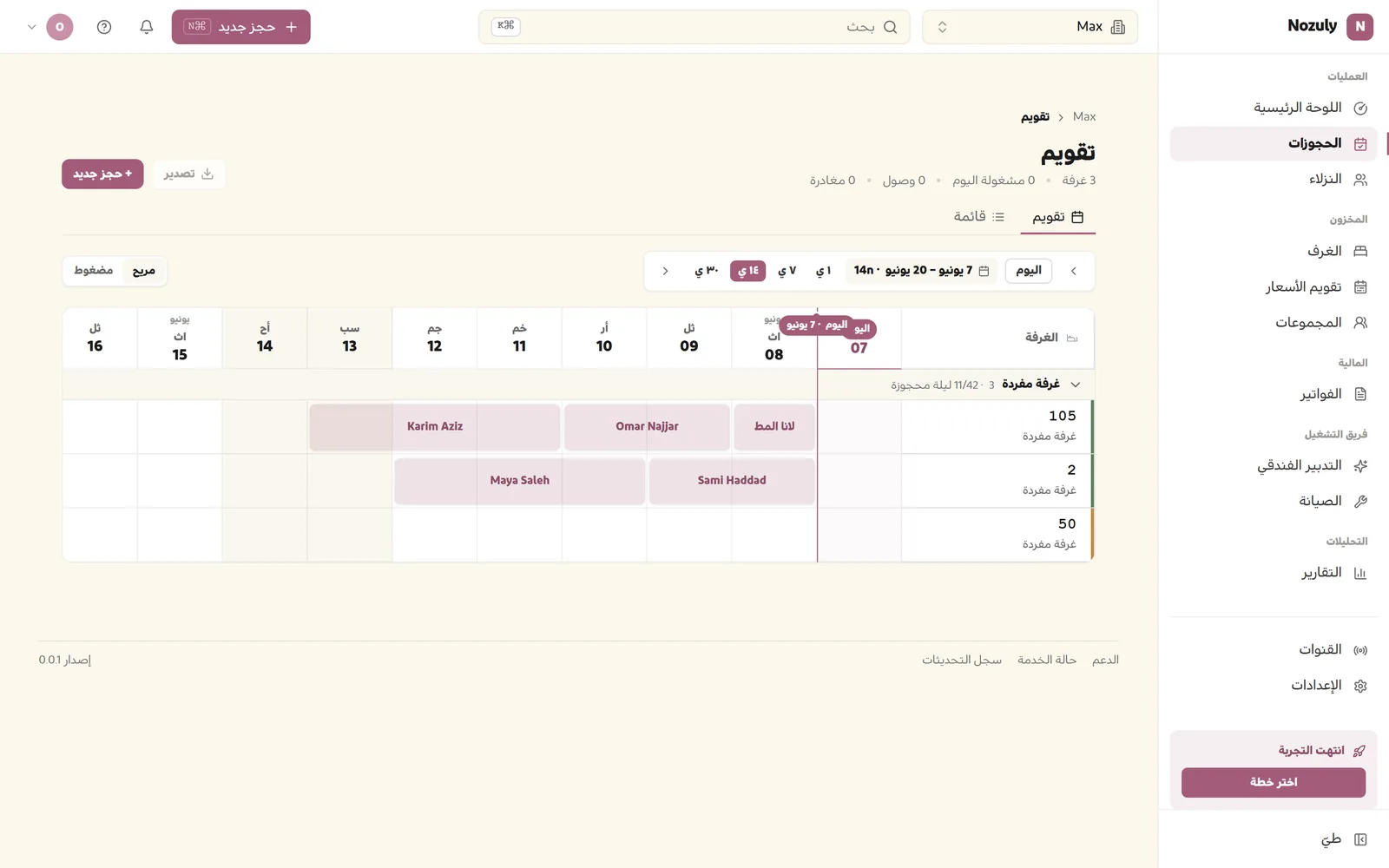Click page + حجز جديد button
This screenshot has height=868, width=1389.
[x=102, y=174]
